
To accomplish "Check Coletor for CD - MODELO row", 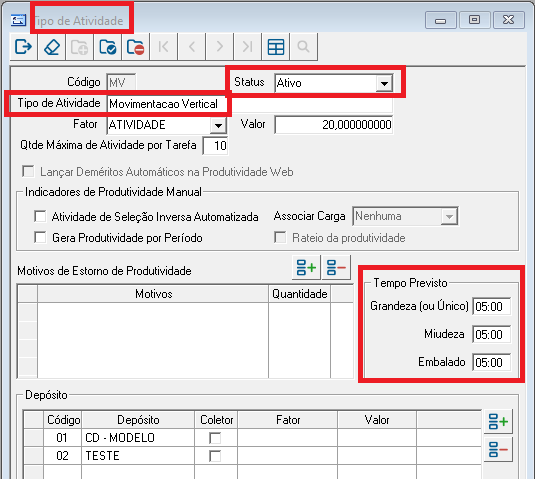I will (215, 438).
